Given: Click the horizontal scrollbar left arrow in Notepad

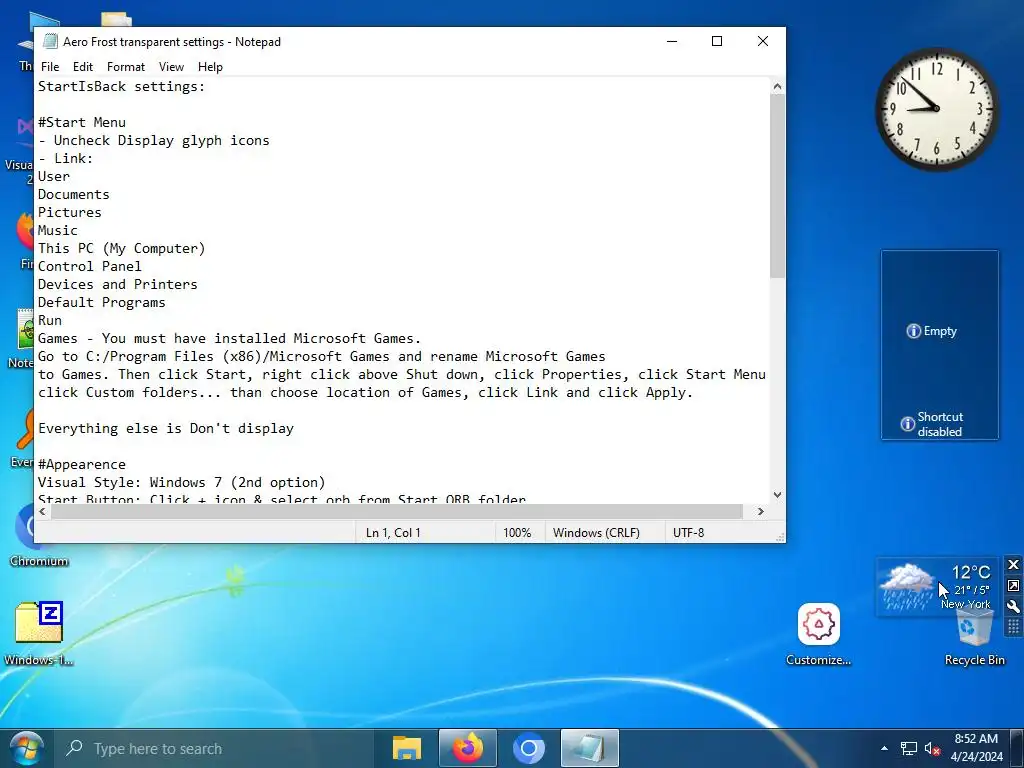Looking at the screenshot, I should [43, 511].
